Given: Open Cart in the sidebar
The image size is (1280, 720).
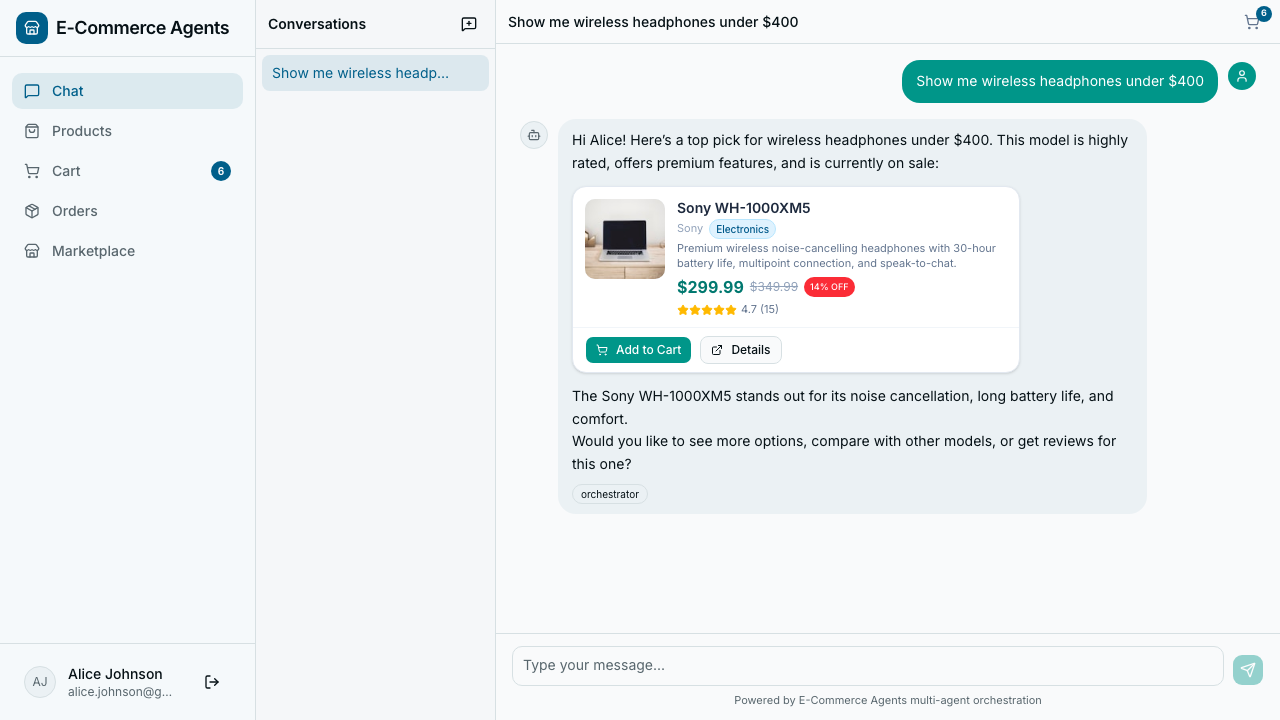Looking at the screenshot, I should tap(127, 171).
